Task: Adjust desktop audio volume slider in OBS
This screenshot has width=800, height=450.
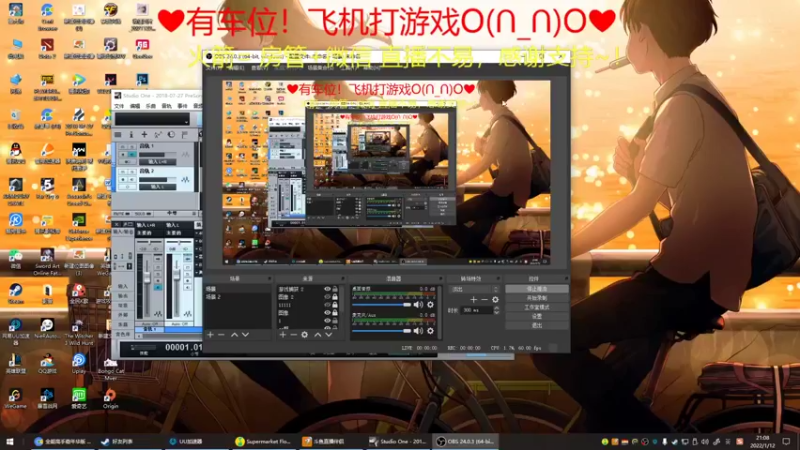Action: 382,305
